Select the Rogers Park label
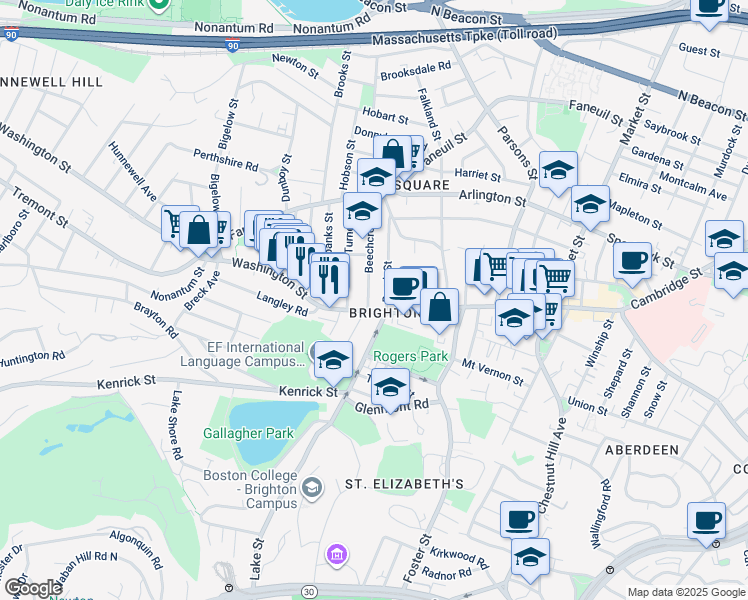Viewport: 748px width, 600px height. [x=411, y=356]
